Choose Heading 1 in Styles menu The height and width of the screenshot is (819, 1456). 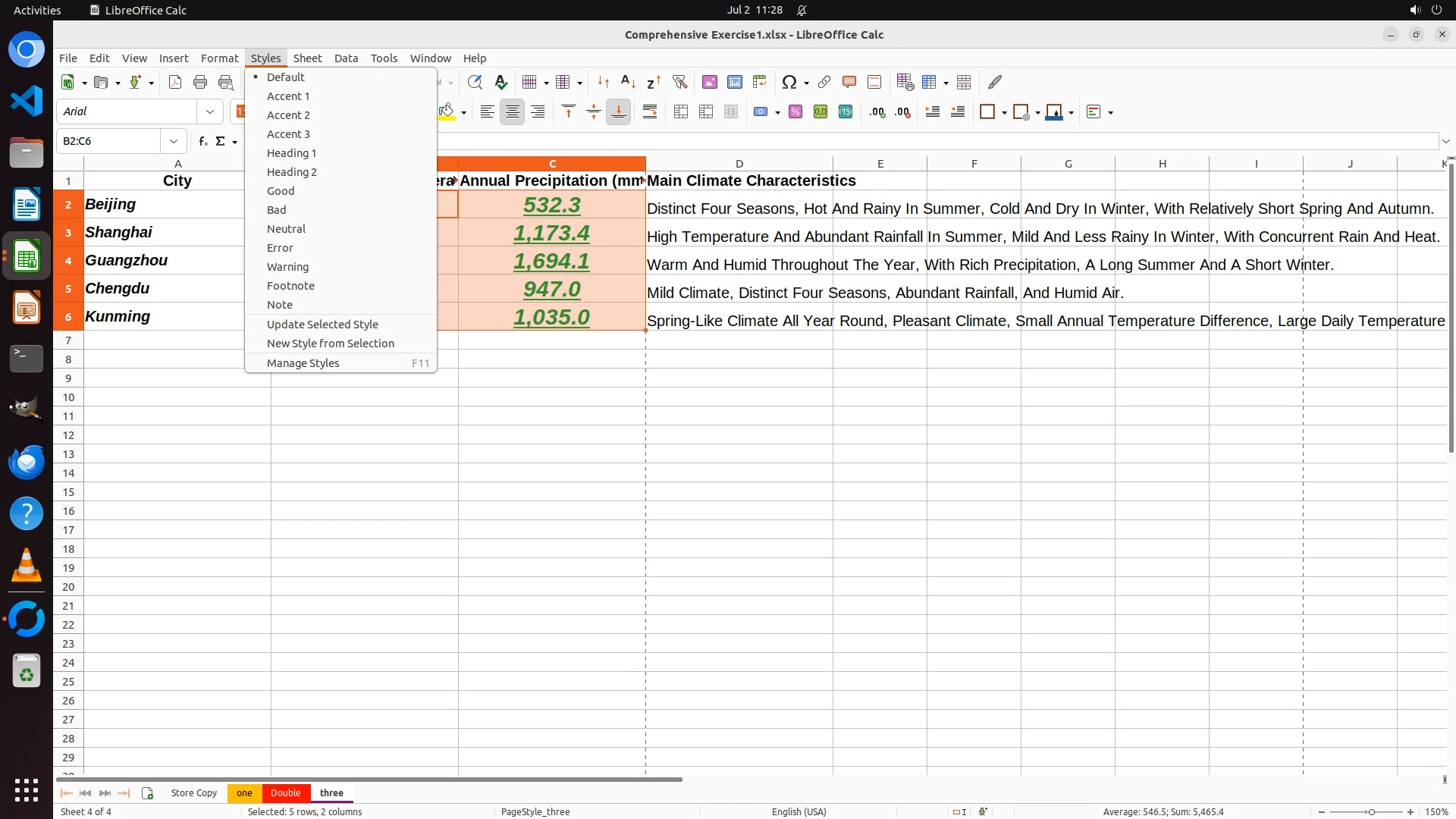coord(291,153)
